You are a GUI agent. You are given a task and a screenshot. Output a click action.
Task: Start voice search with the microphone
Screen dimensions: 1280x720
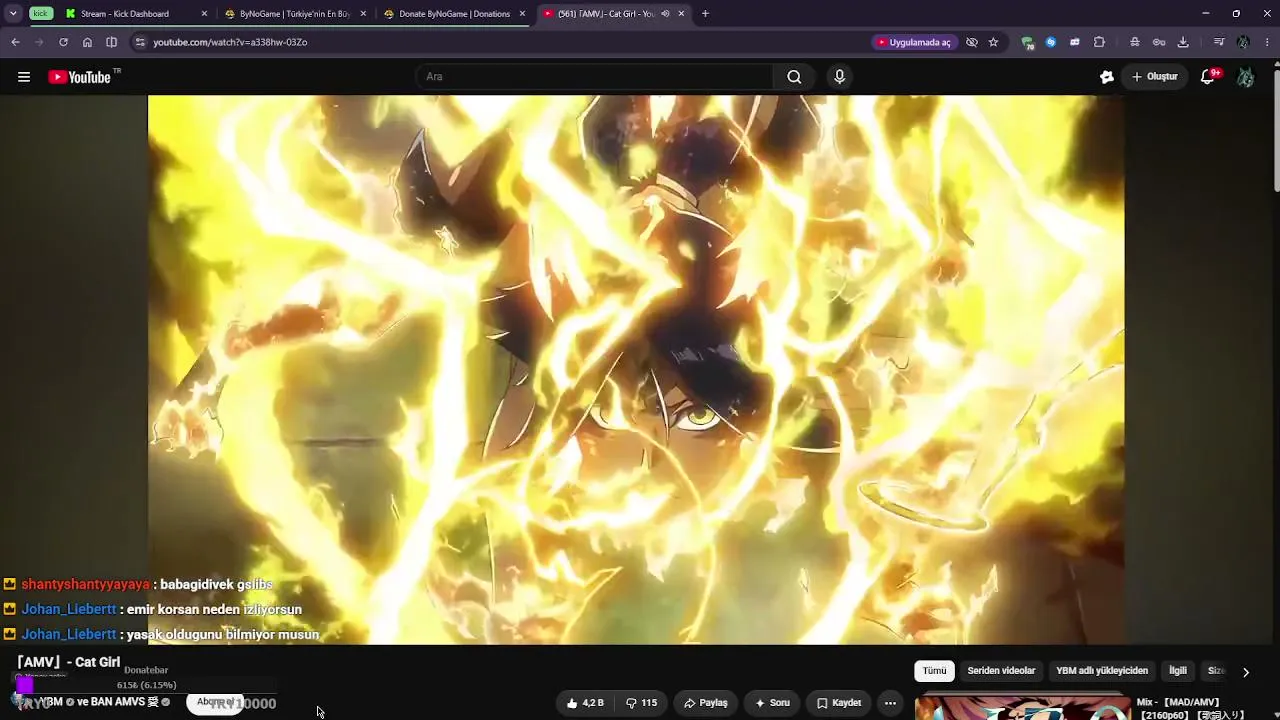point(839,77)
